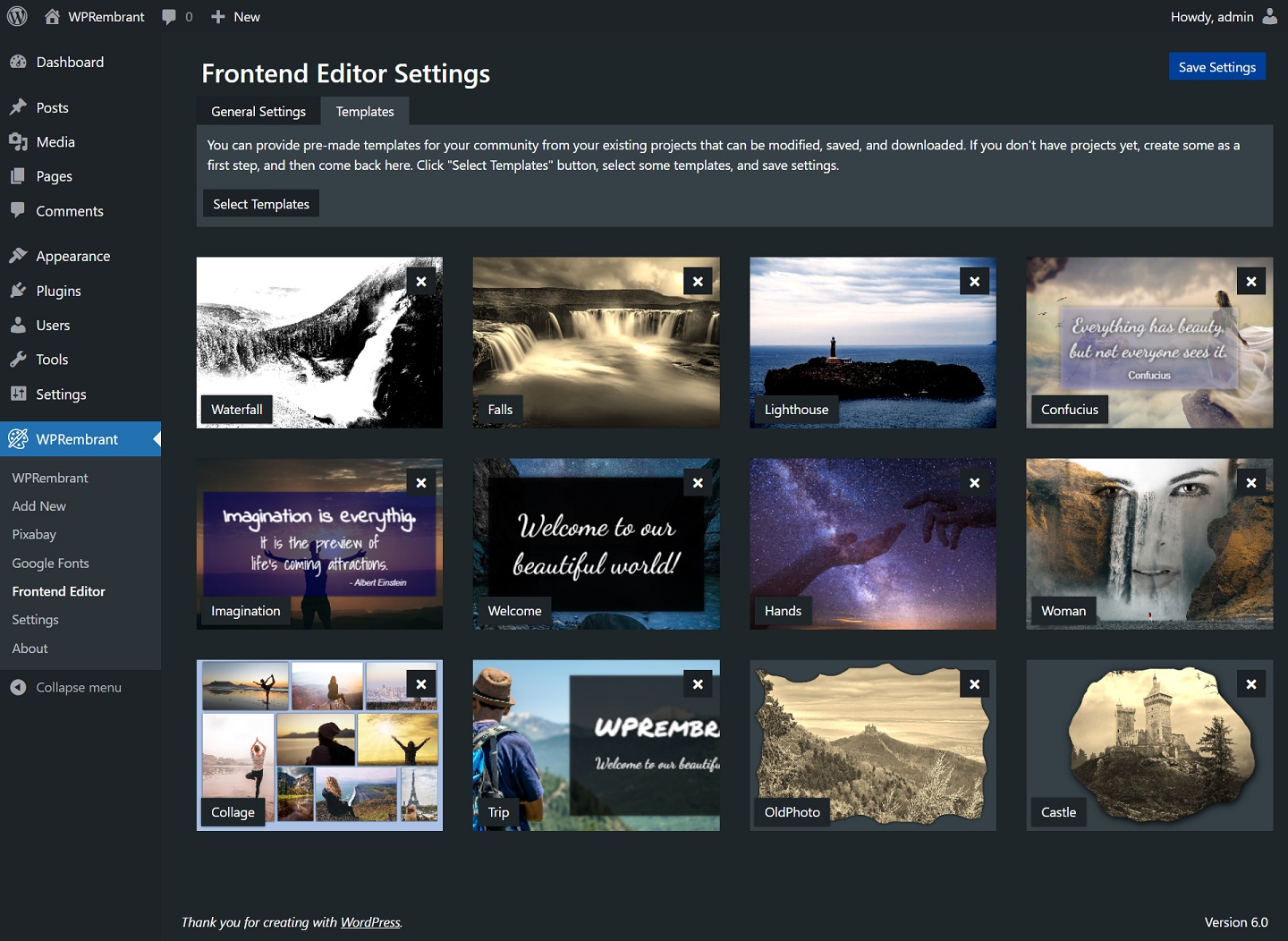
Task: Remove the Falls template
Action: [698, 281]
